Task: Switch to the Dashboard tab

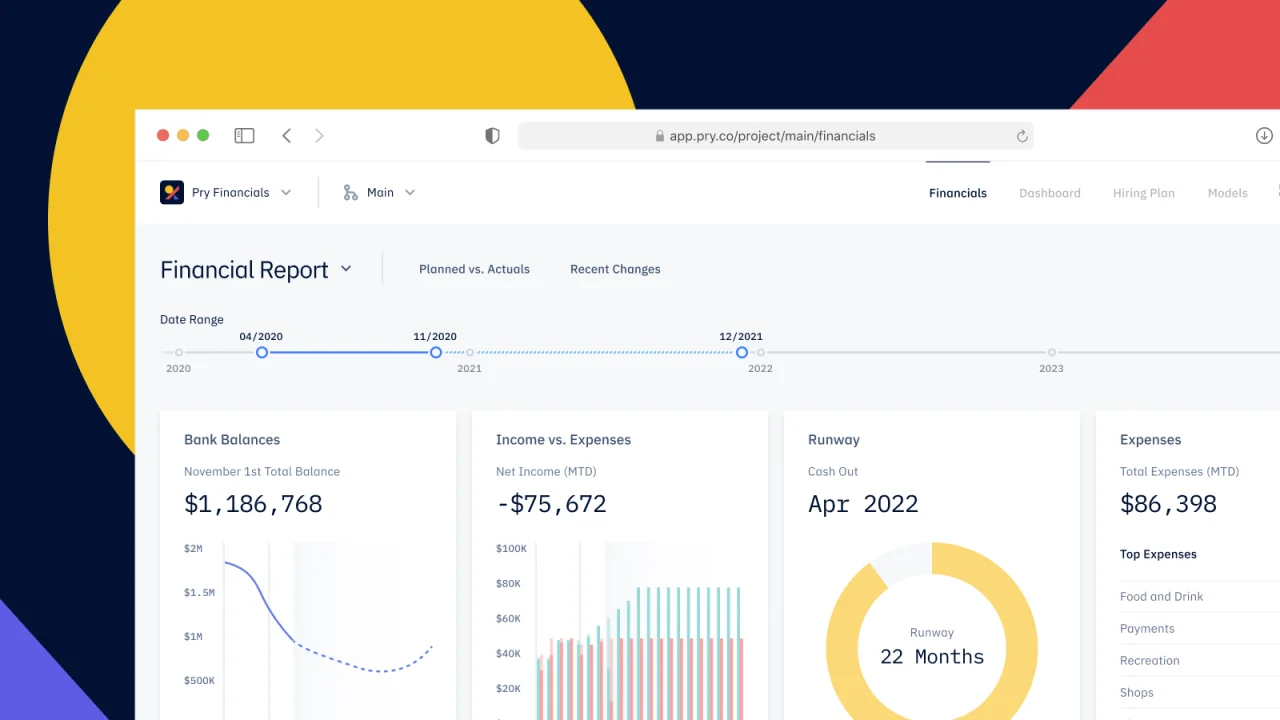Action: coord(1049,193)
